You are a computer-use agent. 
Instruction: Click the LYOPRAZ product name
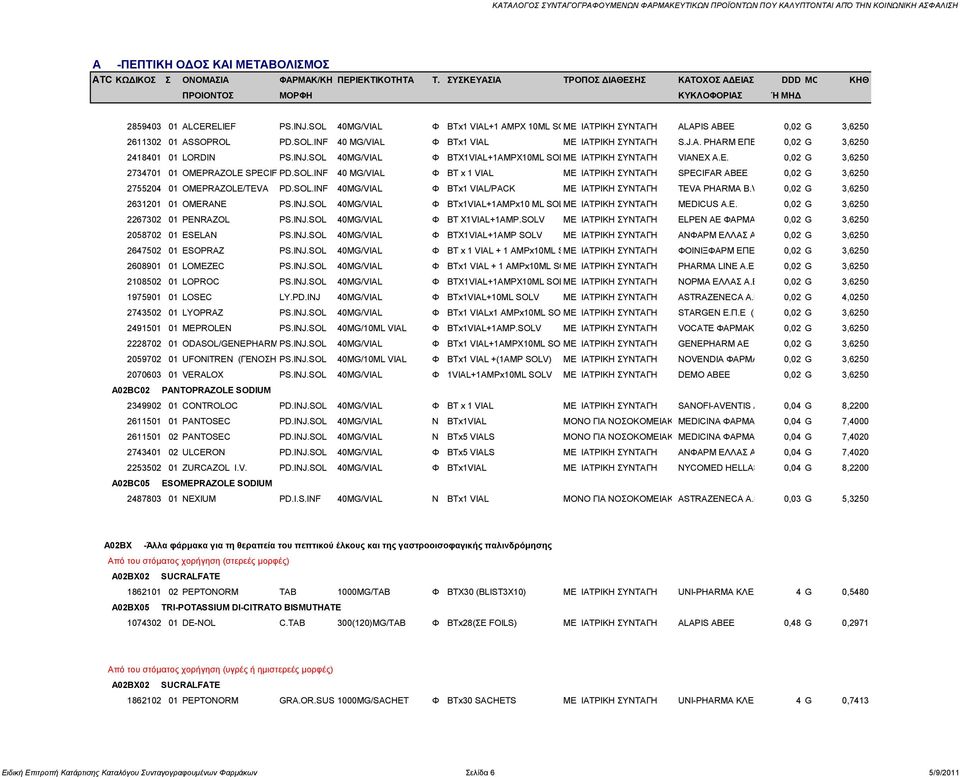tap(203, 313)
